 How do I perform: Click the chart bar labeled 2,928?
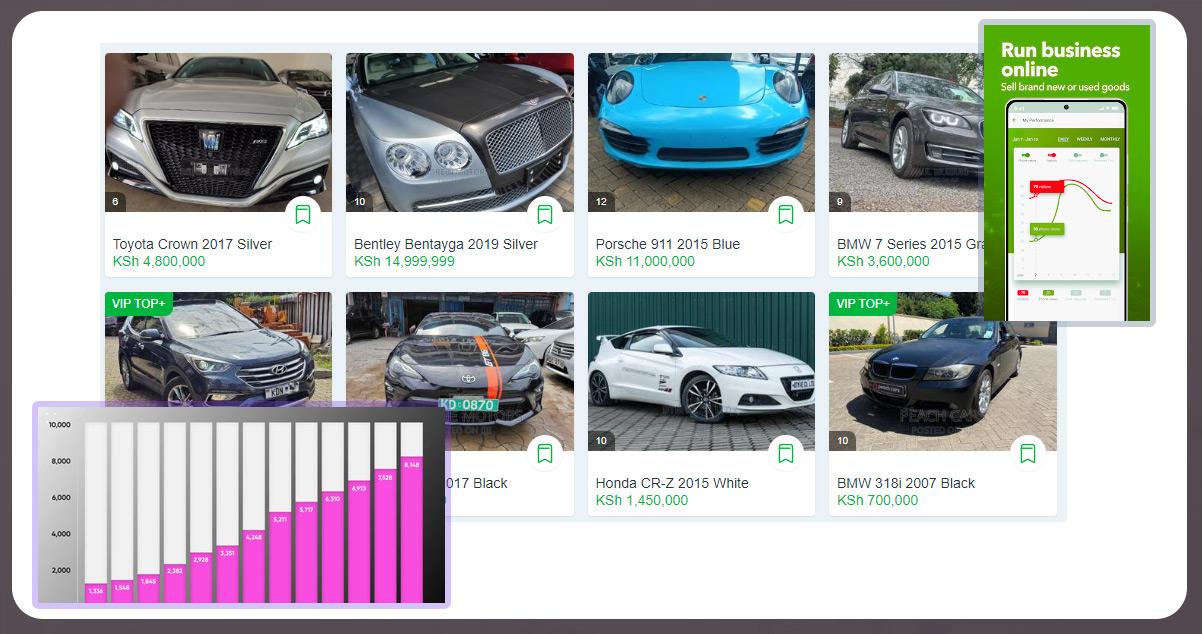pyautogui.click(x=201, y=578)
